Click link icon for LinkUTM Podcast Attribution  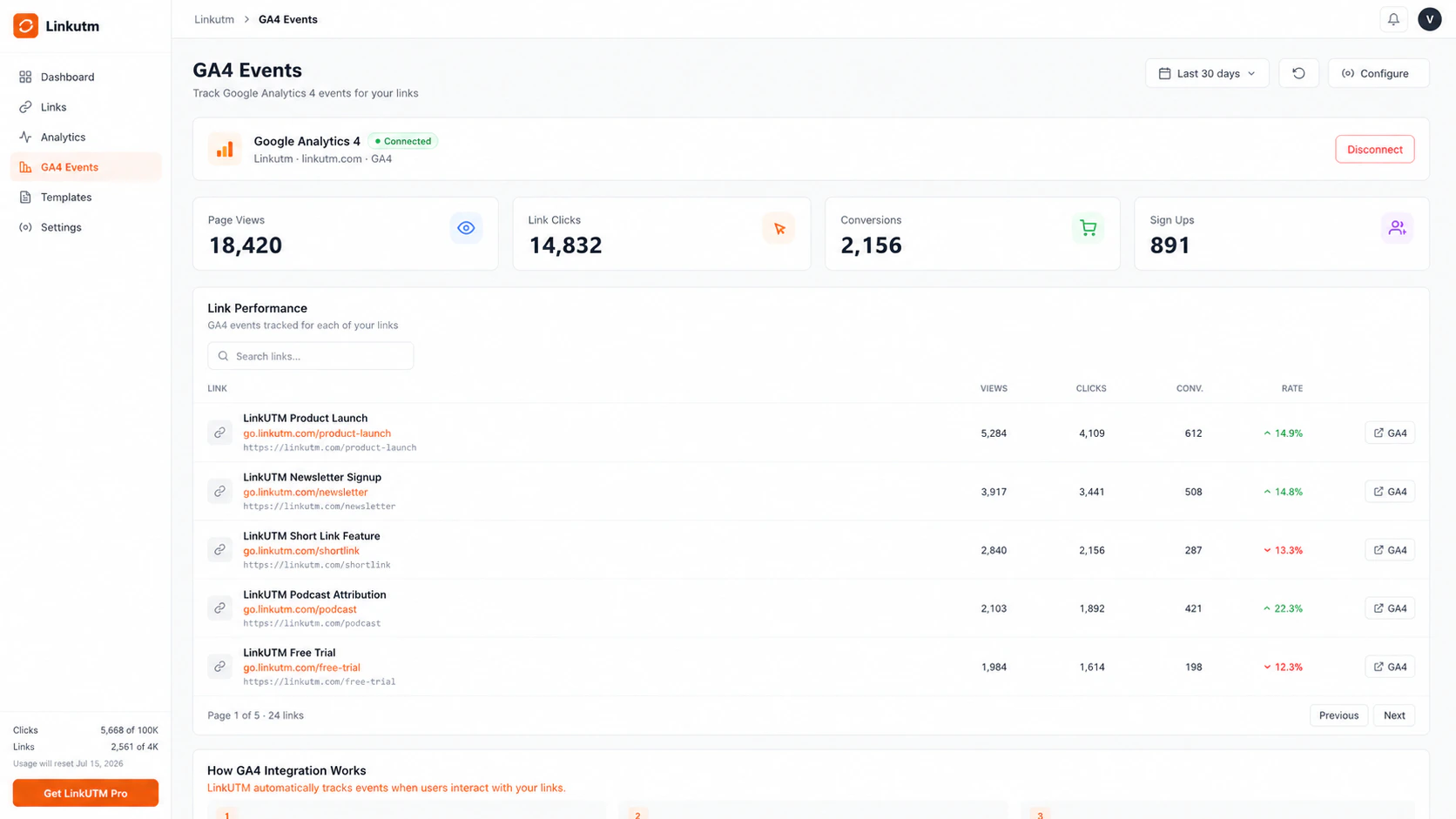click(219, 608)
